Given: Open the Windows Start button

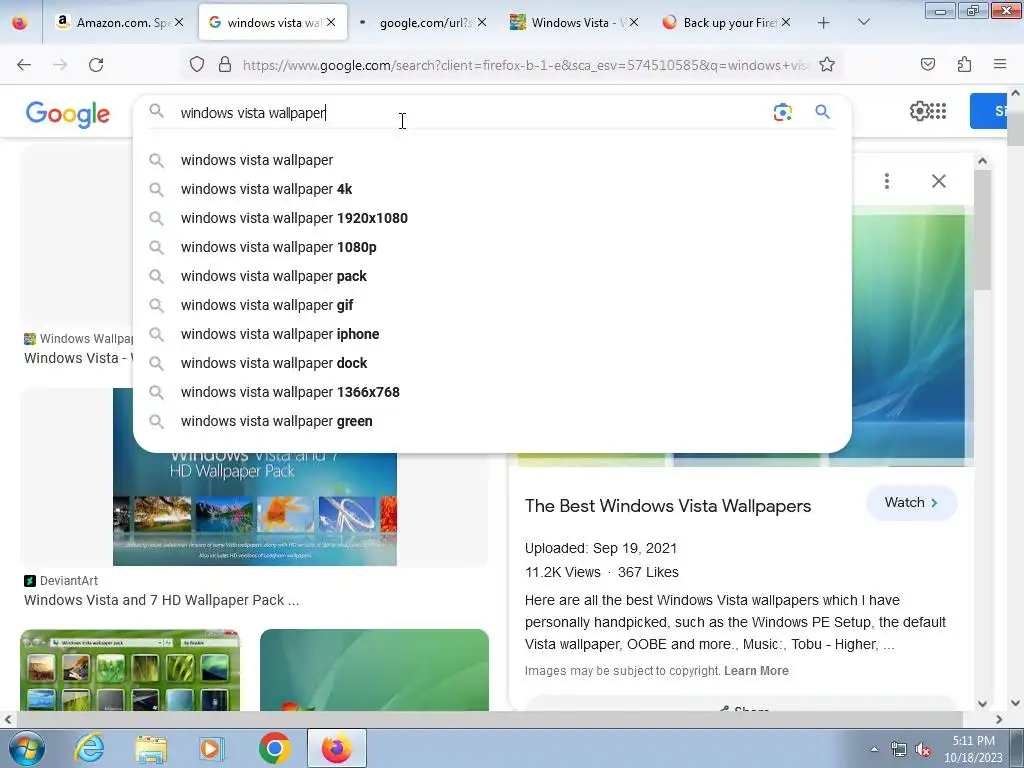Looking at the screenshot, I should coord(27,748).
